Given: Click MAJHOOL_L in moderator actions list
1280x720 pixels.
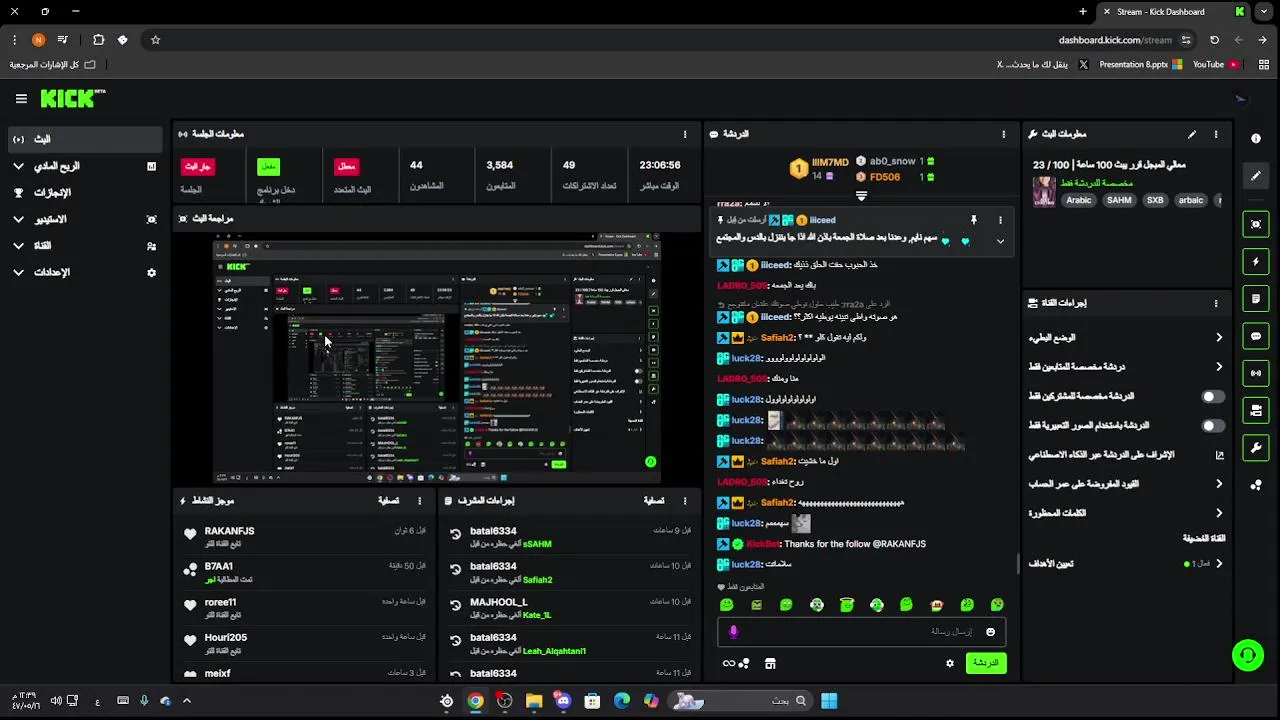Looking at the screenshot, I should coord(498,602).
